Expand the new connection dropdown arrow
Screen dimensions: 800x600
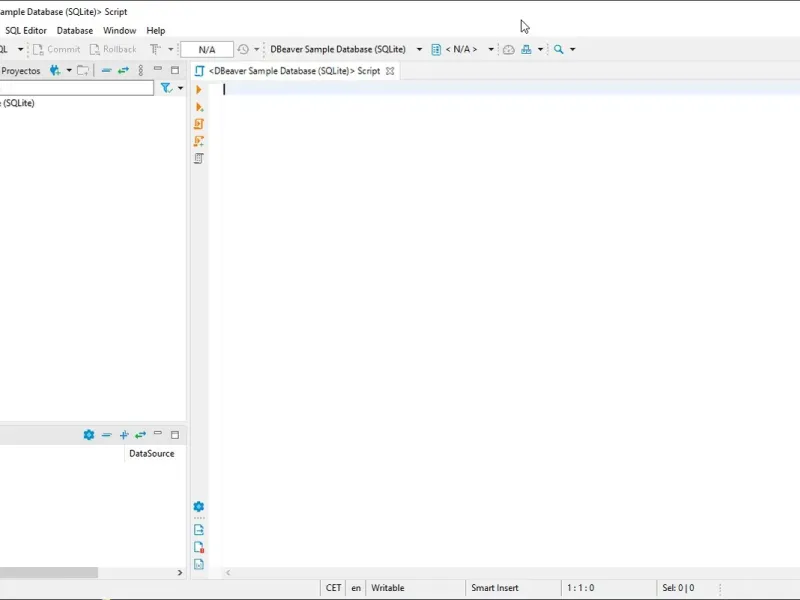69,70
